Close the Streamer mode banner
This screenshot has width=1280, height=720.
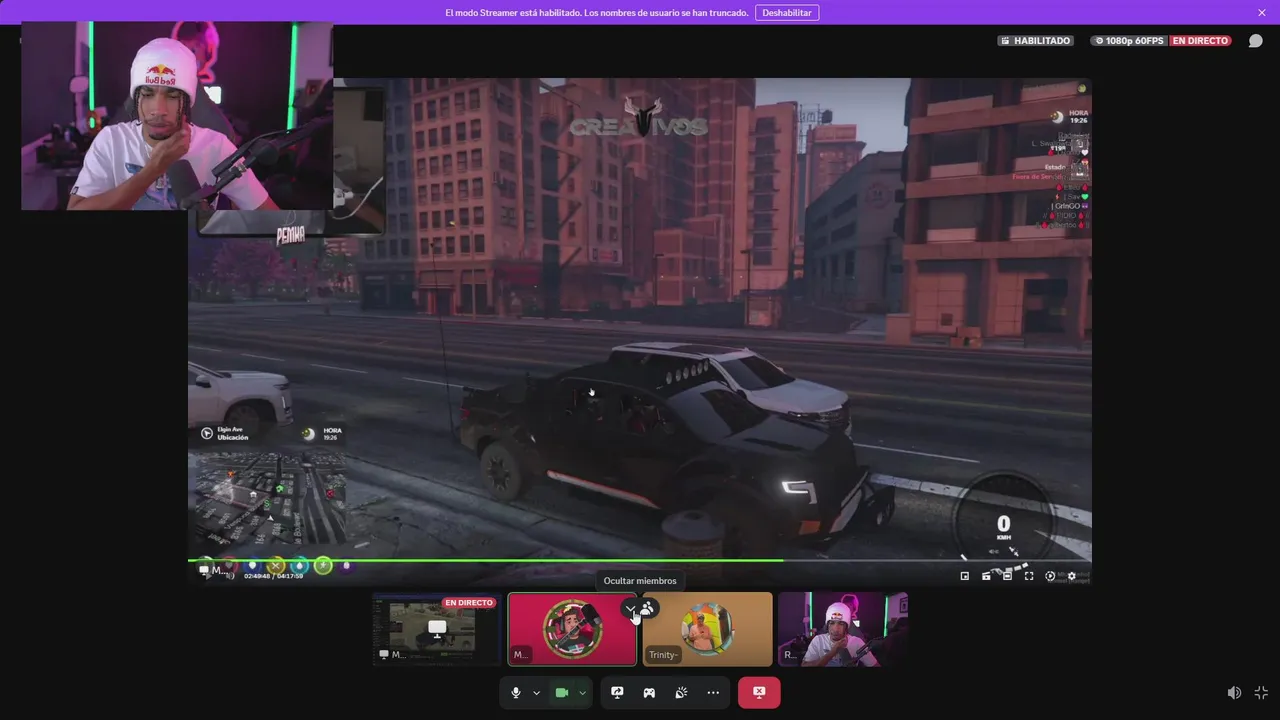[1262, 13]
